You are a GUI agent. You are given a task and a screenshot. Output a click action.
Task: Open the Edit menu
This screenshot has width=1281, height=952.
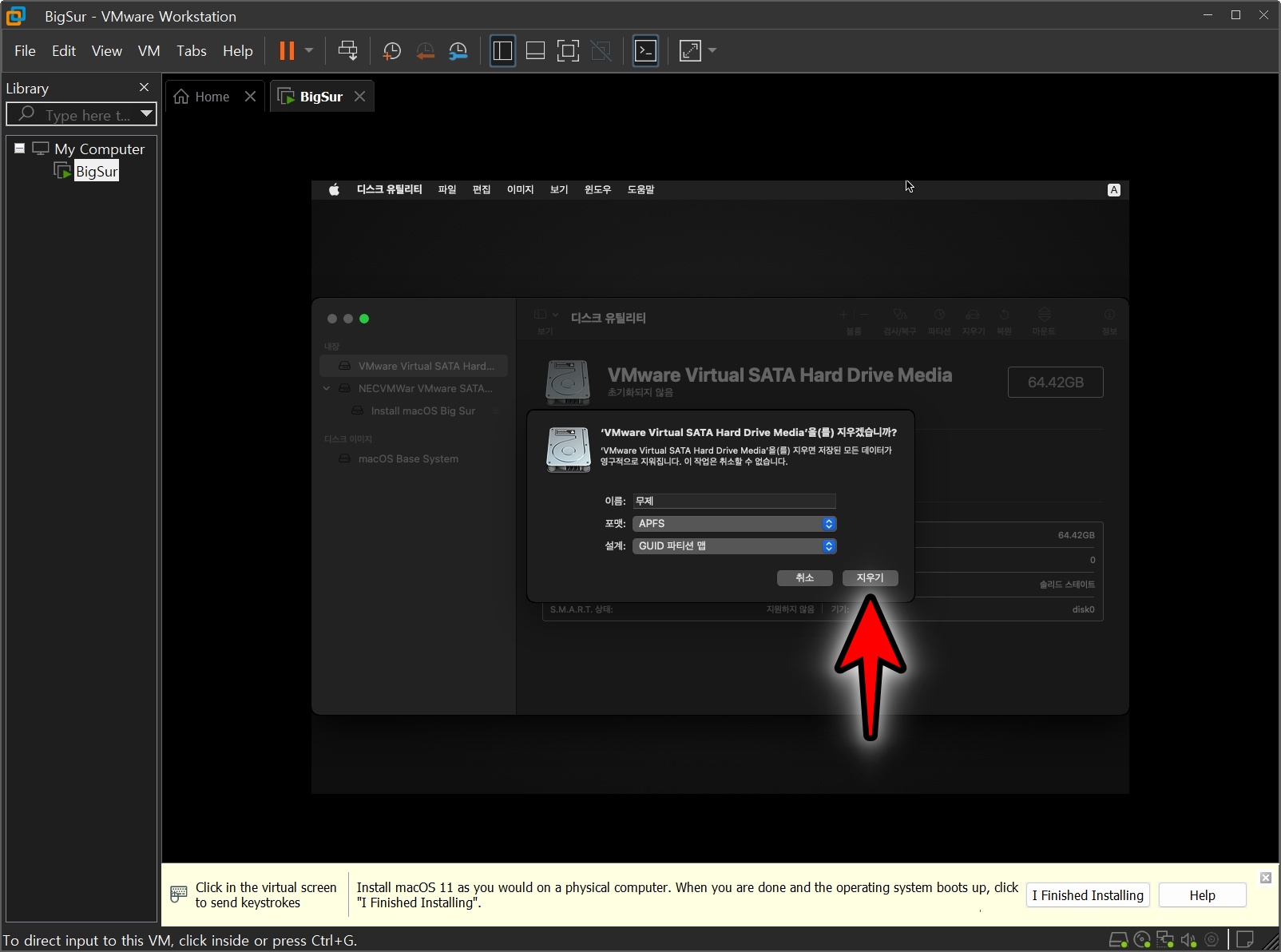64,51
